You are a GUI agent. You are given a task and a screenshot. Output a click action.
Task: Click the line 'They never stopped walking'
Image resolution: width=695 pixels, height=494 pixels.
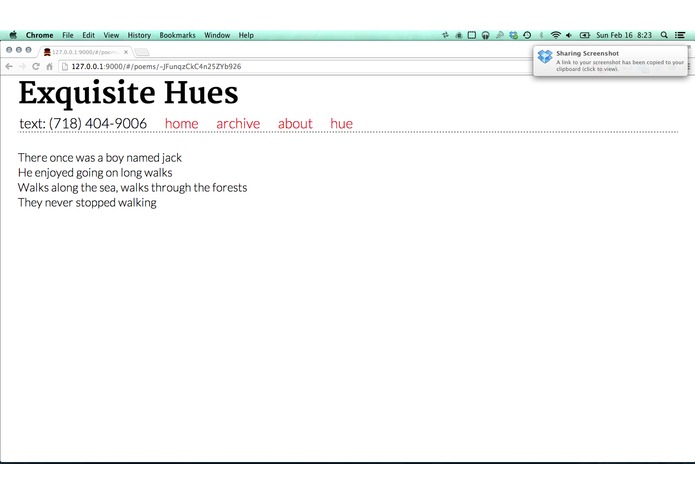tap(87, 203)
